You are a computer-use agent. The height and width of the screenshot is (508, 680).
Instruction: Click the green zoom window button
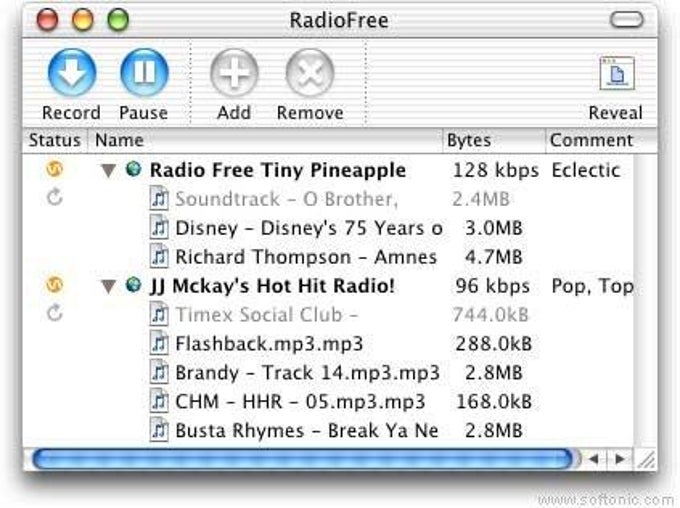pyautogui.click(x=118, y=20)
